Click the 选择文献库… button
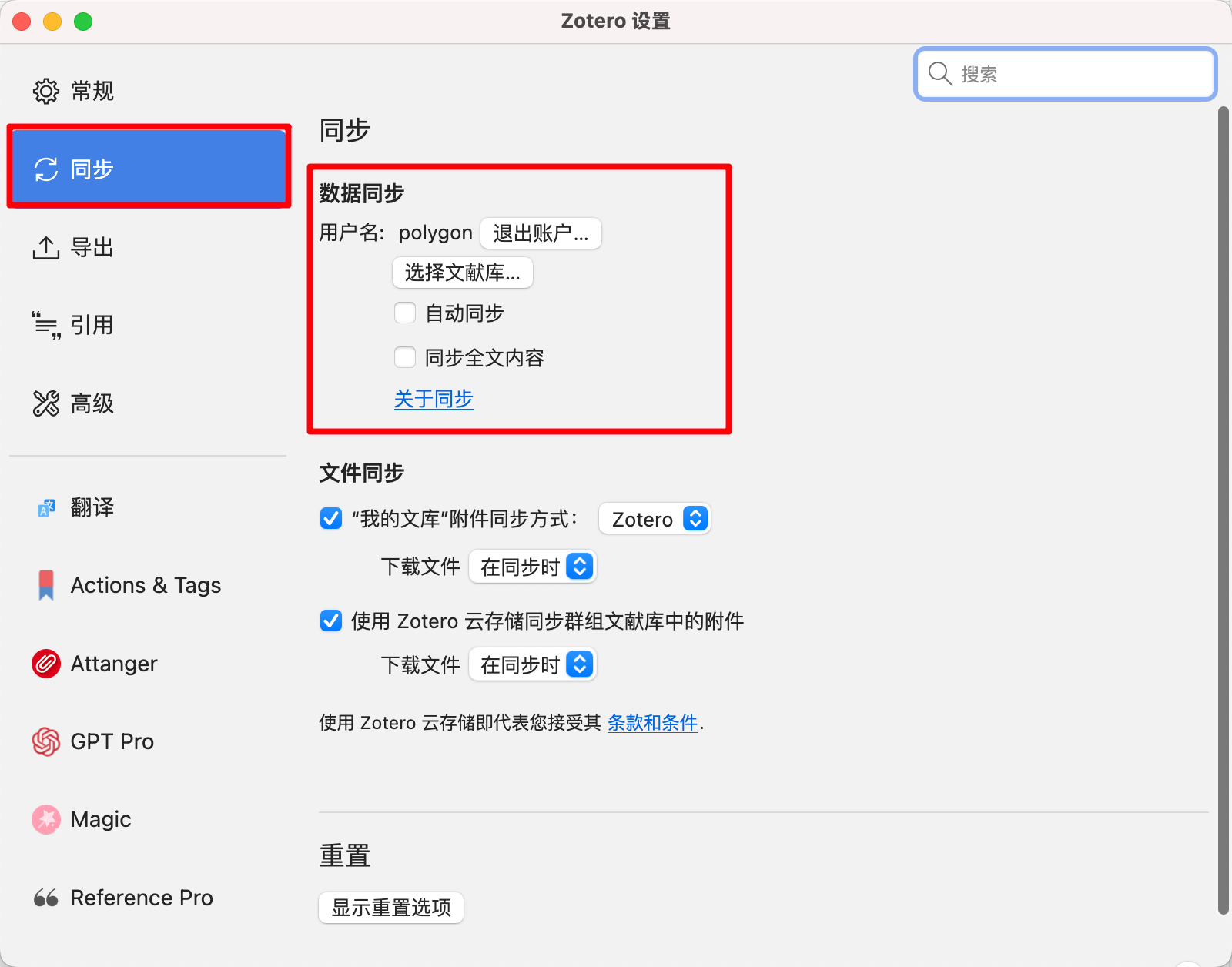1232x967 pixels. (x=463, y=273)
